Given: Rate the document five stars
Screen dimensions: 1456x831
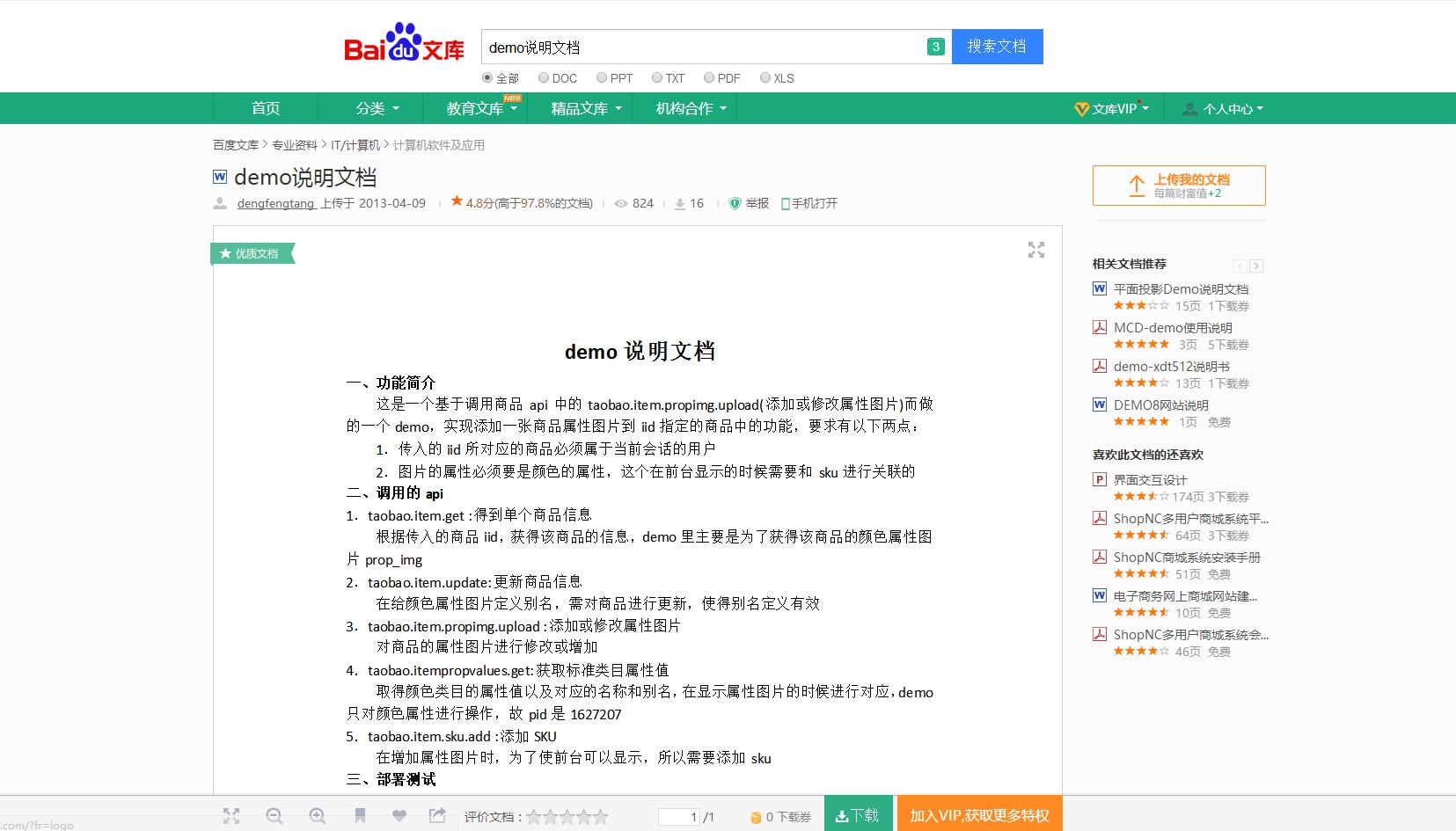Looking at the screenshot, I should pos(601,816).
